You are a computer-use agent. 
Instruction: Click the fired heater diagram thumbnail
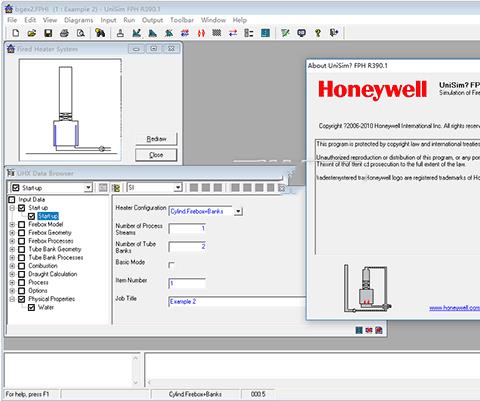(70, 110)
